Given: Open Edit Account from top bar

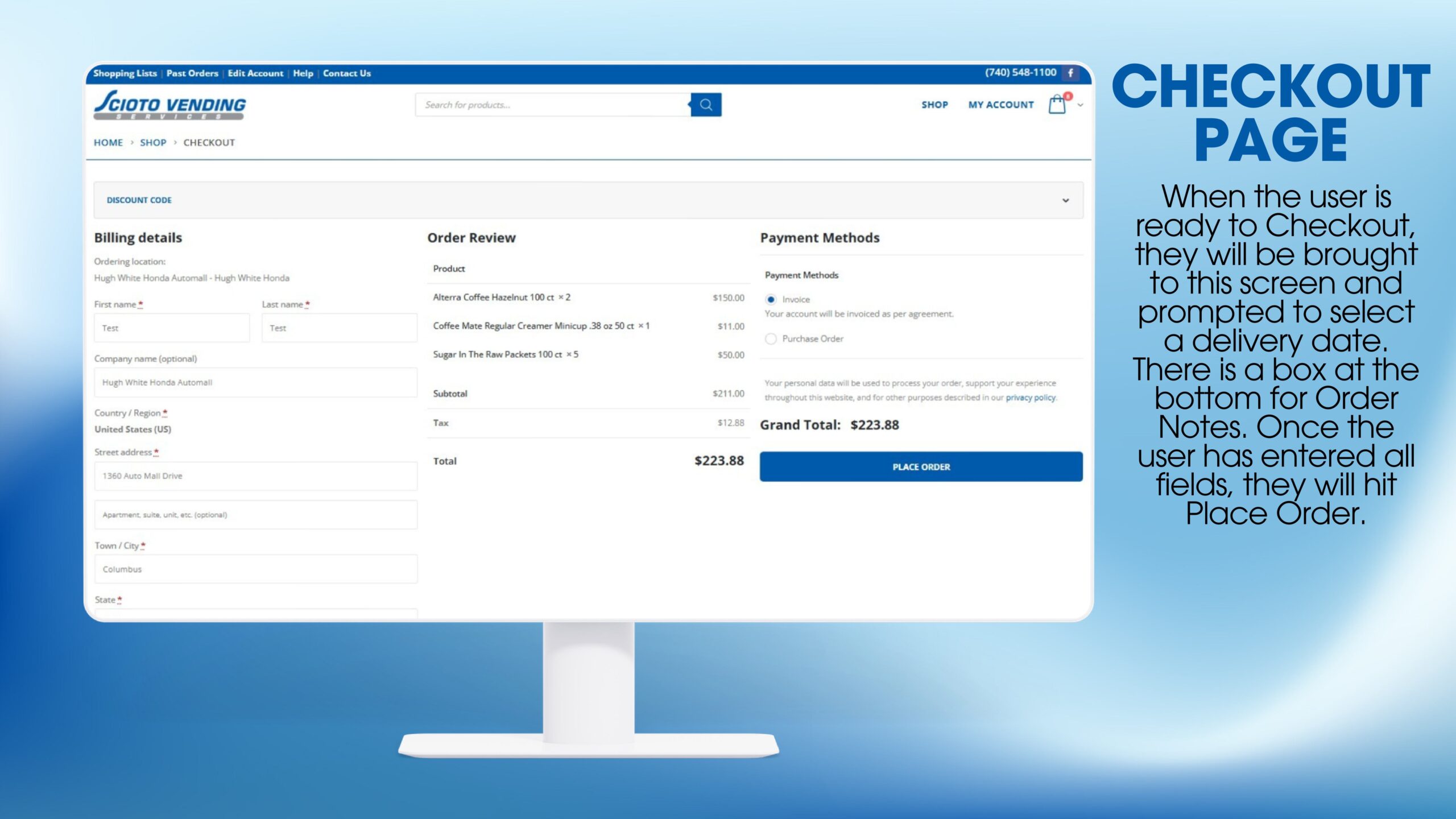Looking at the screenshot, I should (x=255, y=73).
